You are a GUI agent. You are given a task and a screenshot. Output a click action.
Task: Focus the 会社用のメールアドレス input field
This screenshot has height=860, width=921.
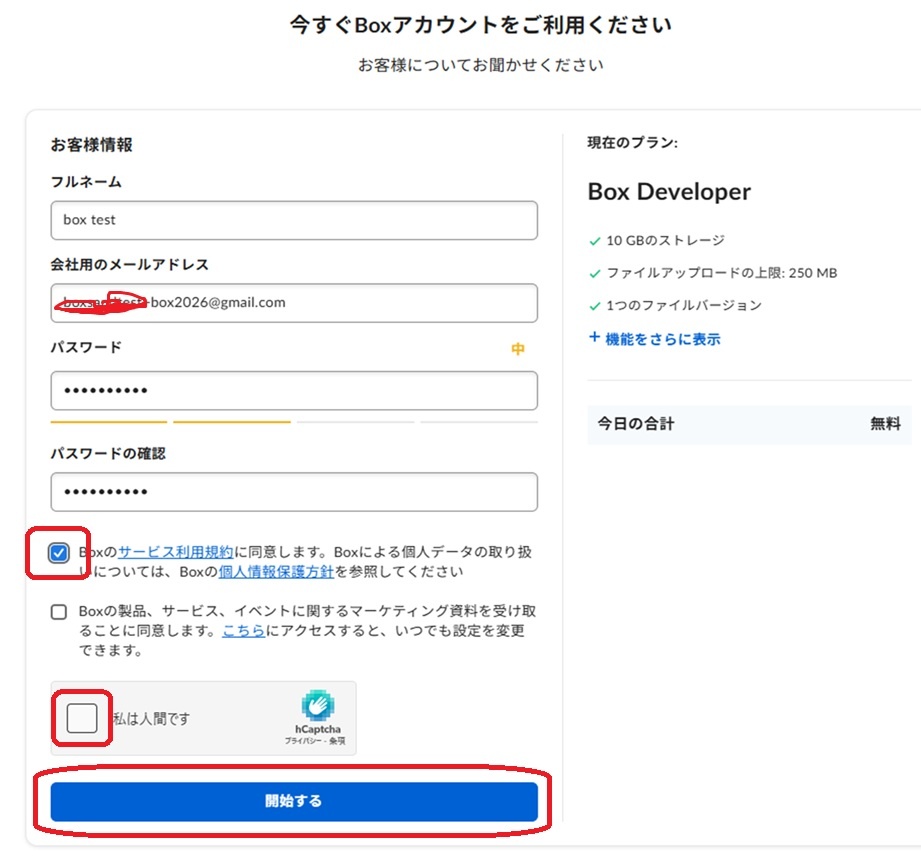294,303
